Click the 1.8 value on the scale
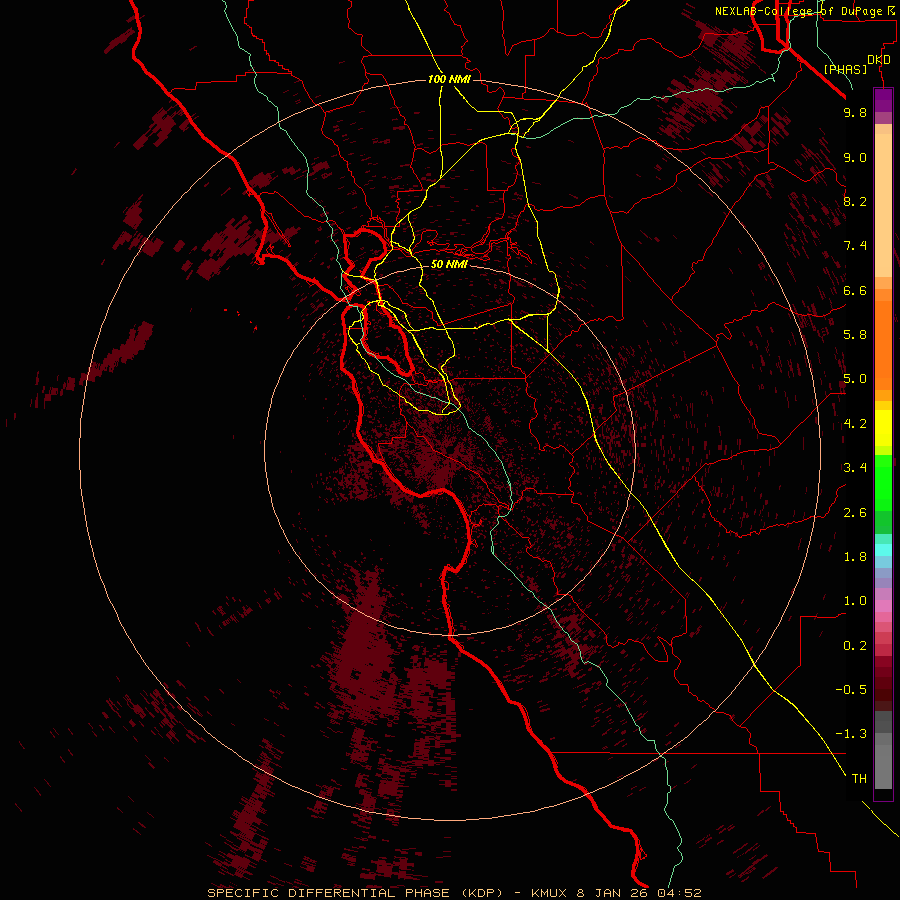This screenshot has width=900, height=900. (x=855, y=557)
